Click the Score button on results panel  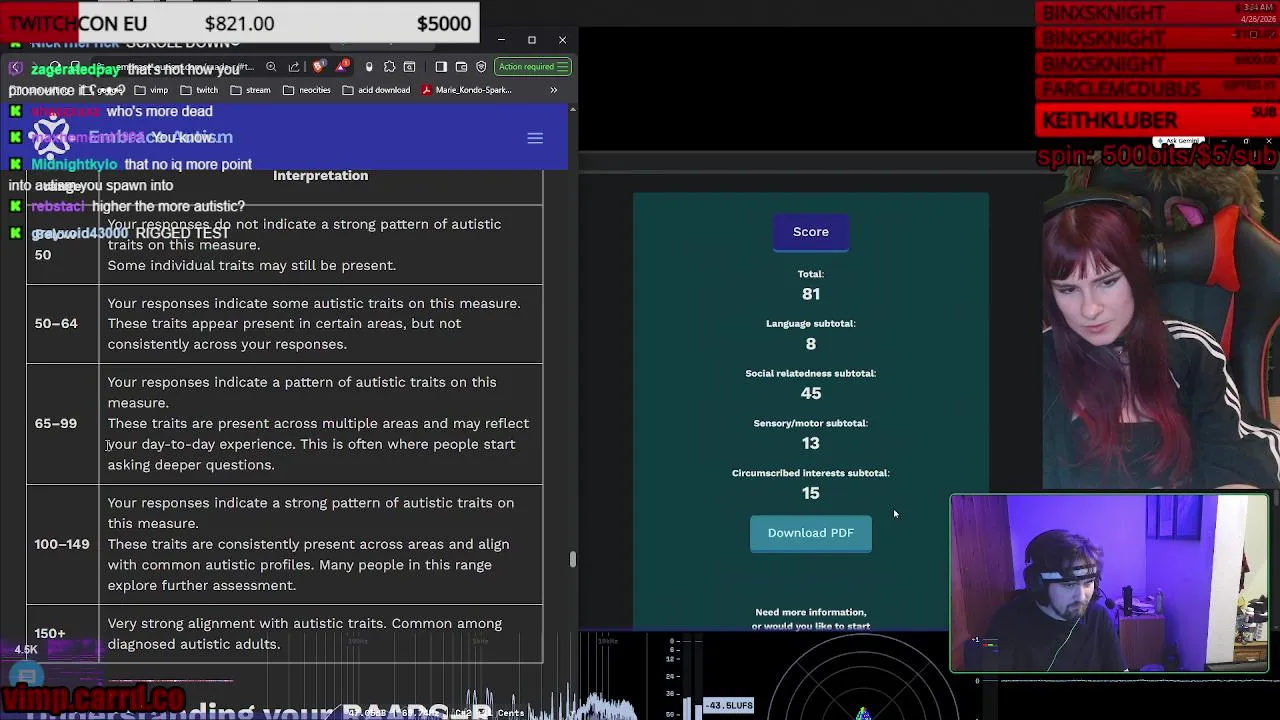tap(811, 232)
